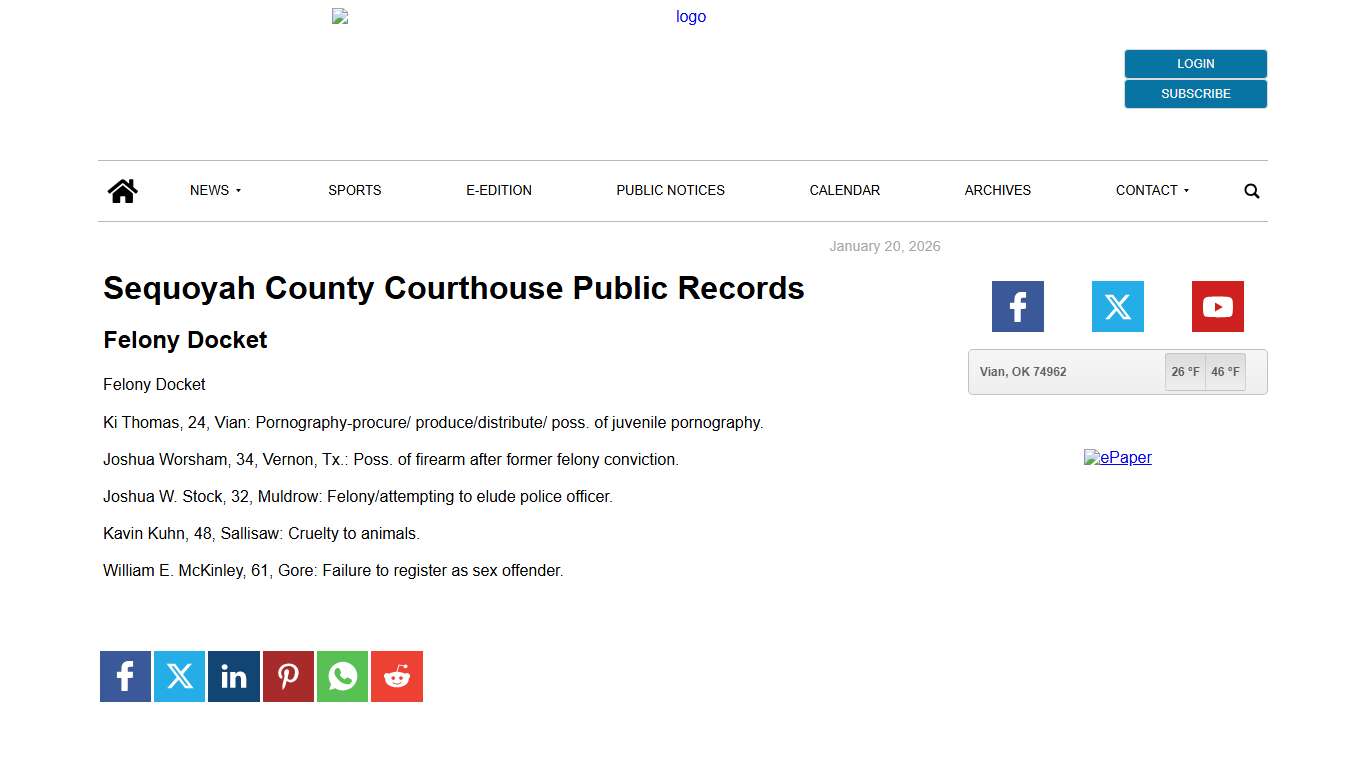Image resolution: width=1366 pixels, height=768 pixels.
Task: Expand the NEWS dropdown menu
Action: tap(215, 190)
